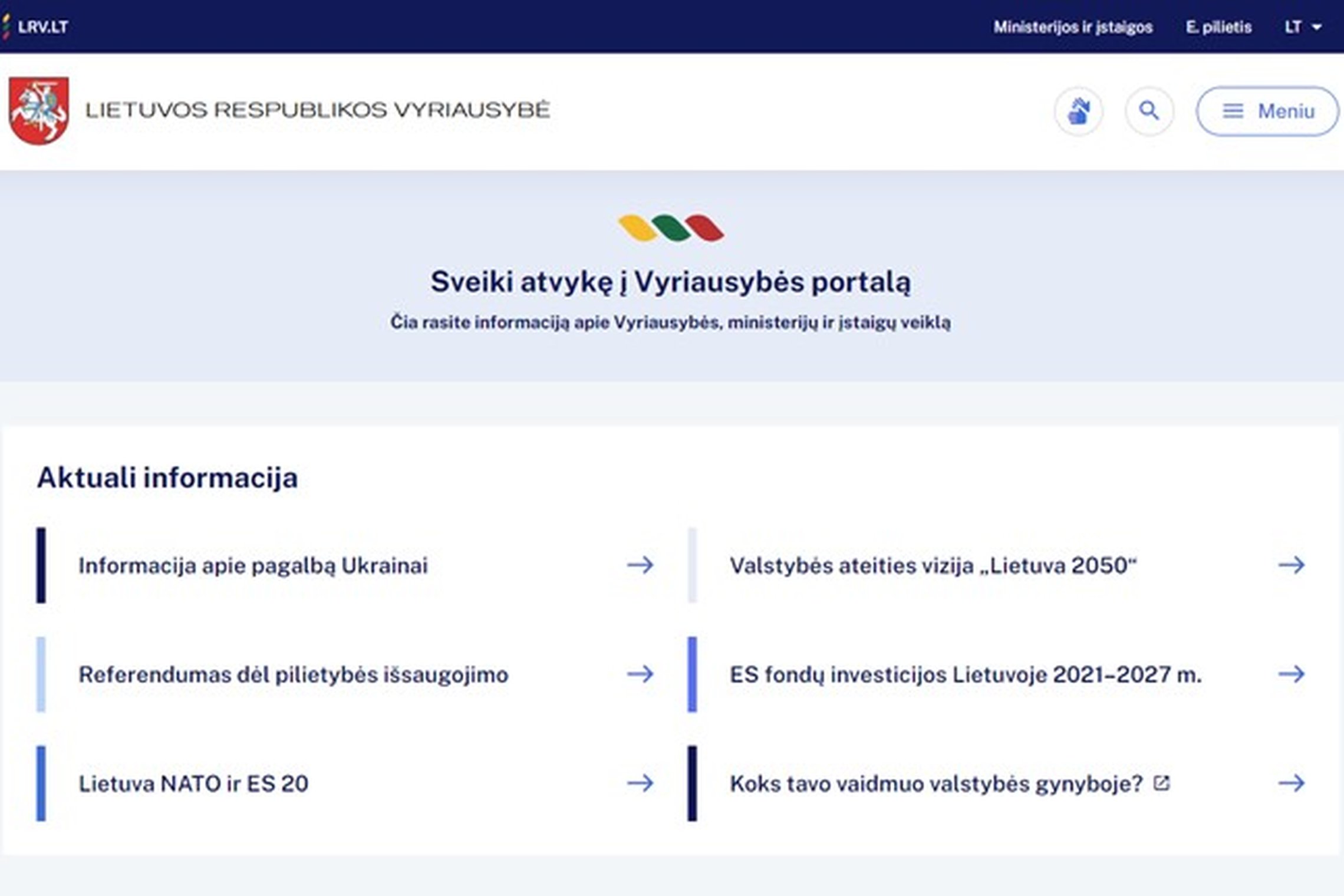The width and height of the screenshot is (1344, 896).
Task: Open ES fondų investicijos Lietuvoje link
Action: point(966,674)
